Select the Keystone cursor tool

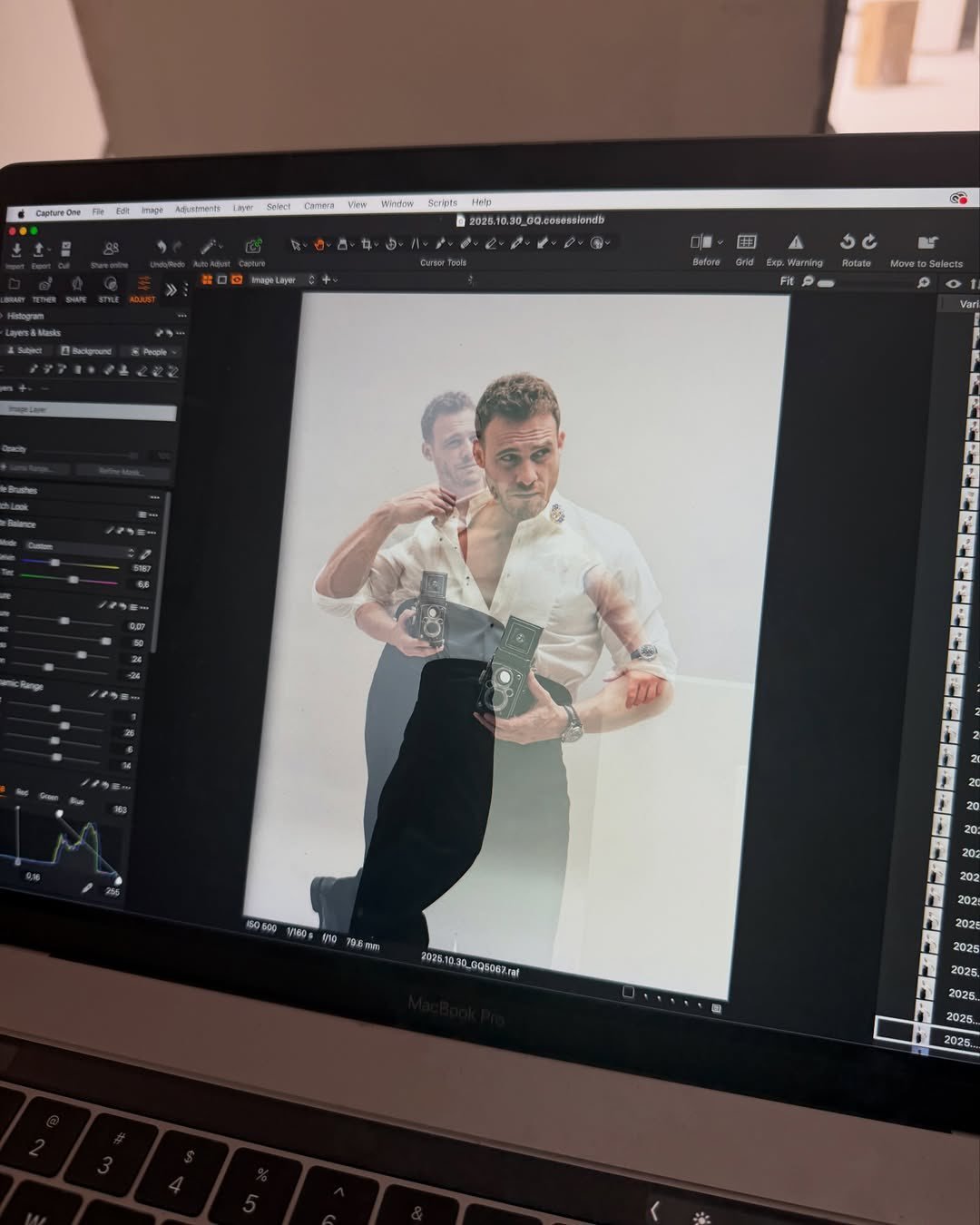[415, 244]
